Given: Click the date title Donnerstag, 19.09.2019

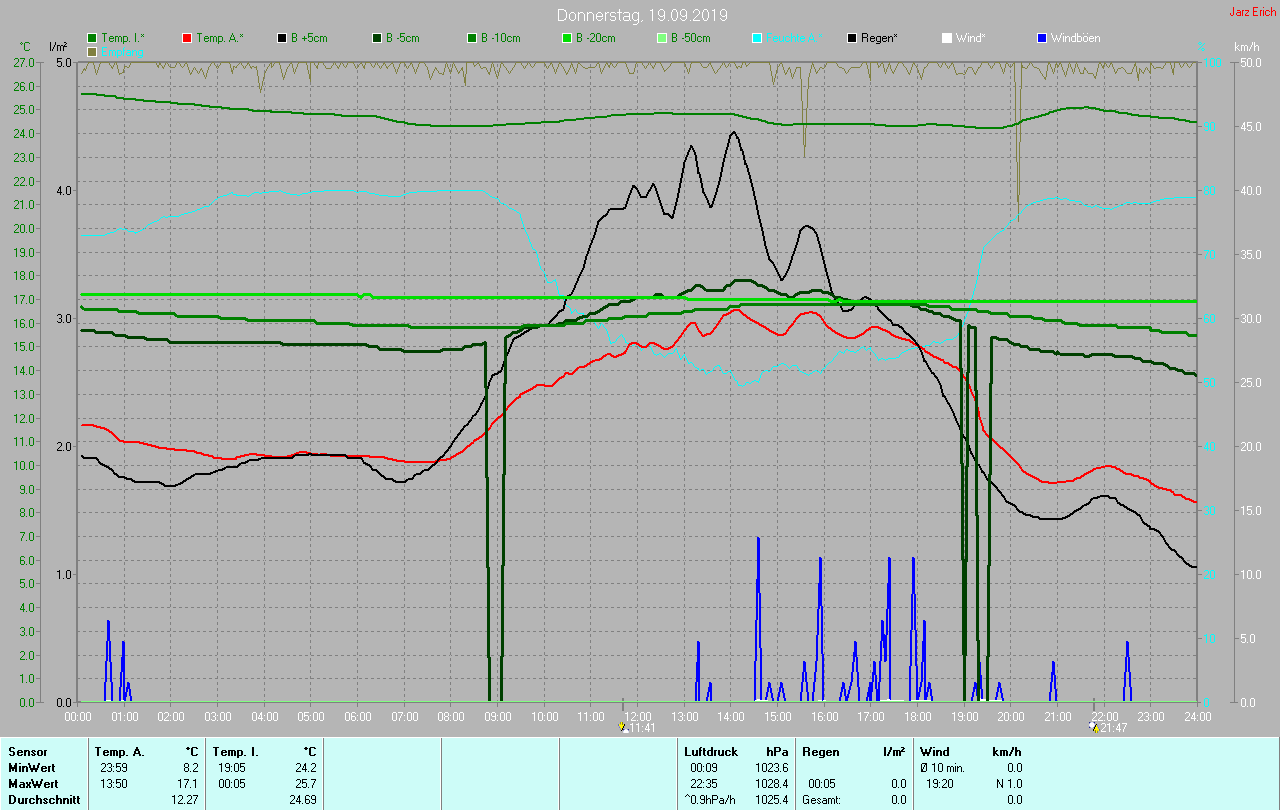Looking at the screenshot, I should click(x=643, y=16).
